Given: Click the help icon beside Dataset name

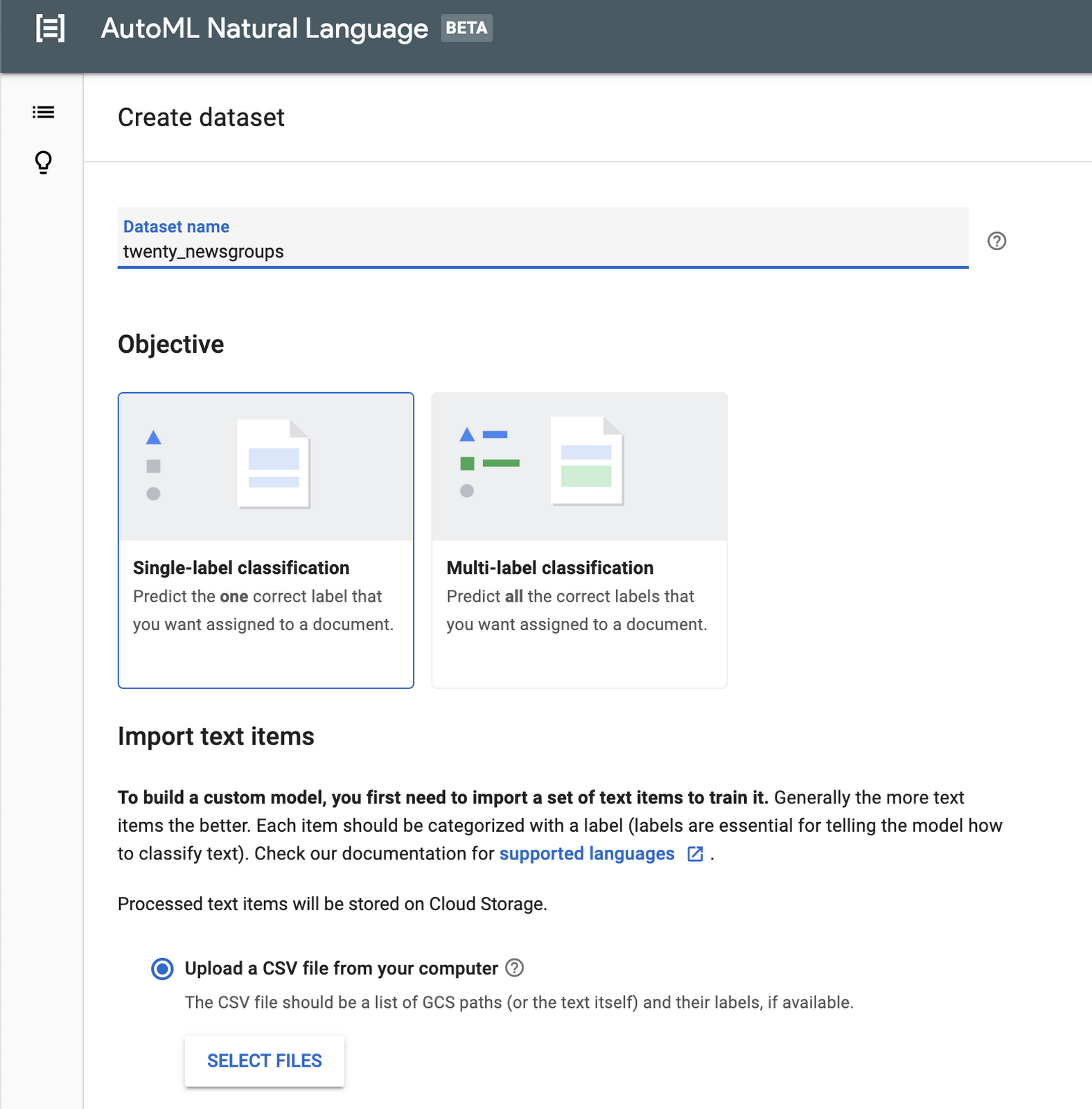Looking at the screenshot, I should [x=996, y=241].
